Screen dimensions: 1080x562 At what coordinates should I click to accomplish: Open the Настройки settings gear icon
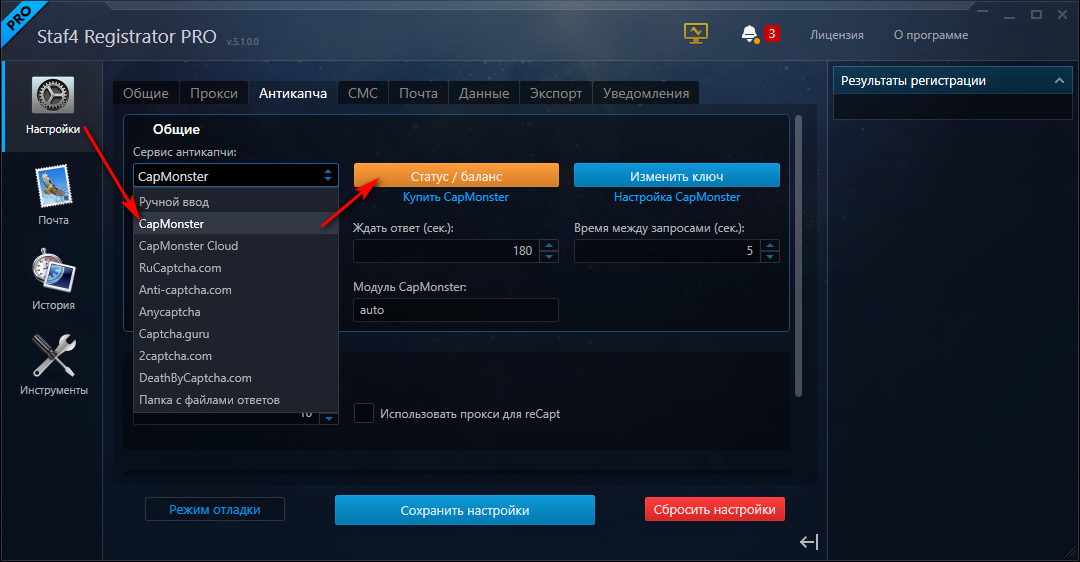(53, 94)
